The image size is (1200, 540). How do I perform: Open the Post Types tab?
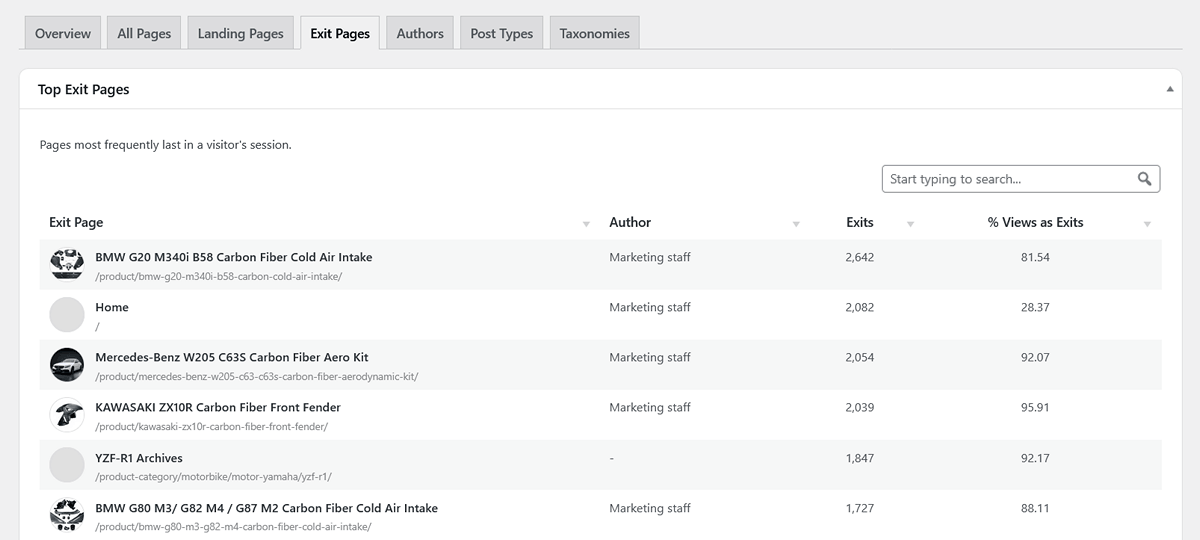coord(502,33)
